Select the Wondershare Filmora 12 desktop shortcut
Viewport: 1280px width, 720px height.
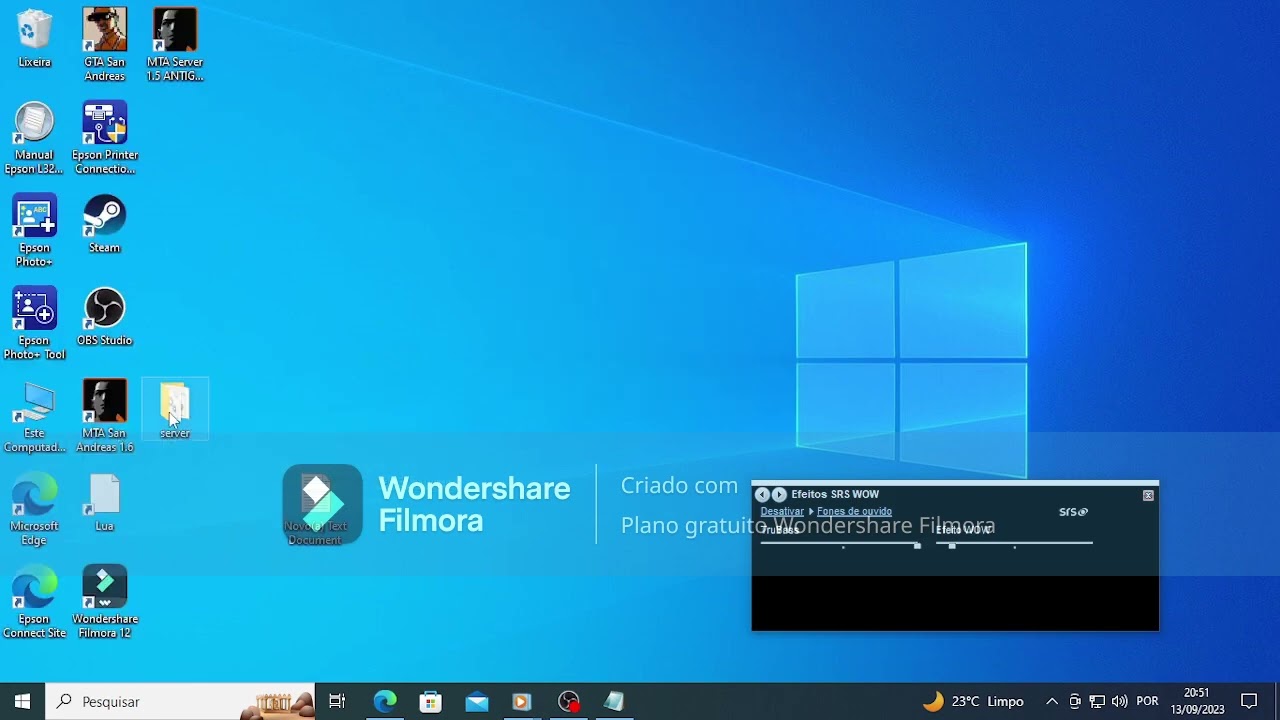(x=104, y=603)
